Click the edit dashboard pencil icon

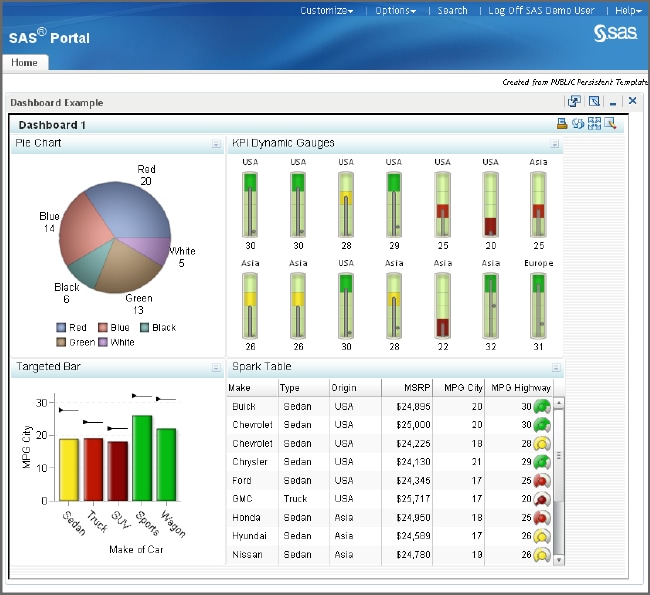(x=610, y=124)
